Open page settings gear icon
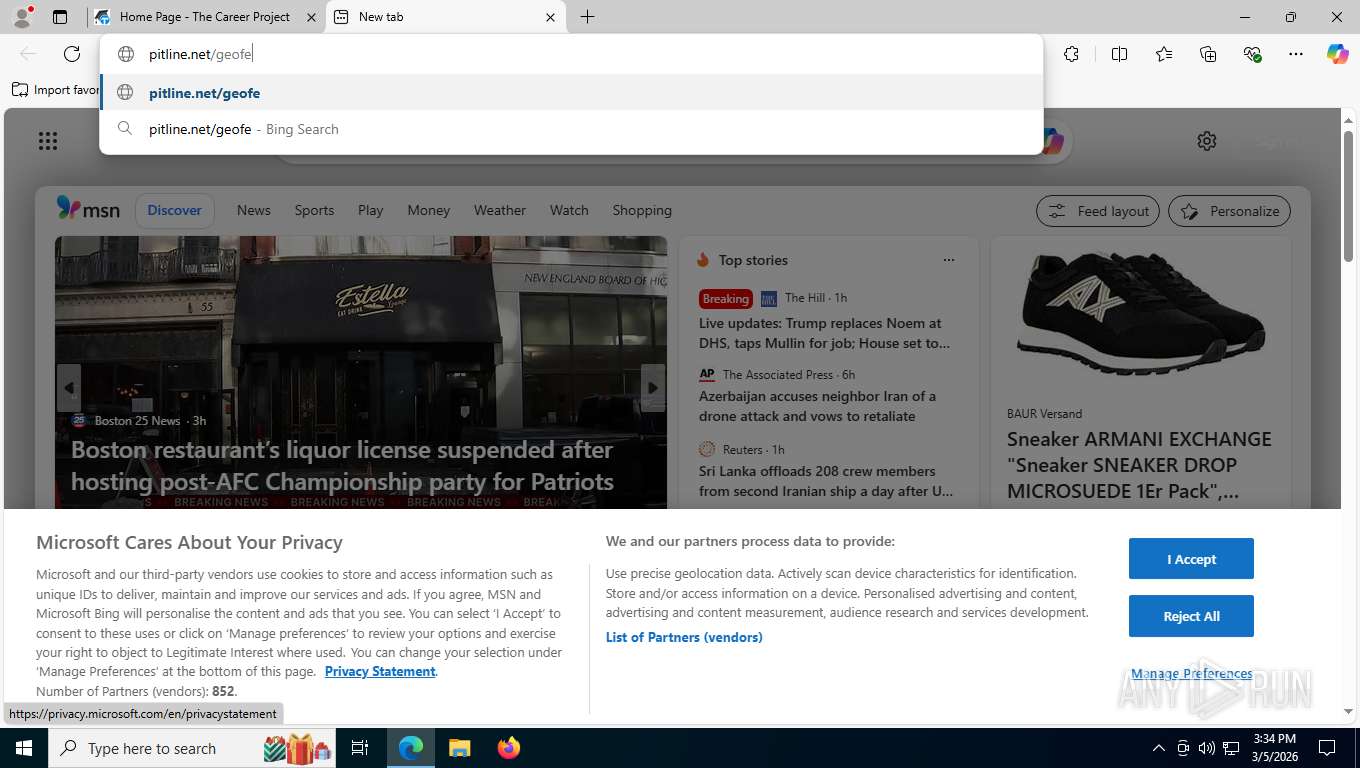The image size is (1360, 768). (1207, 141)
